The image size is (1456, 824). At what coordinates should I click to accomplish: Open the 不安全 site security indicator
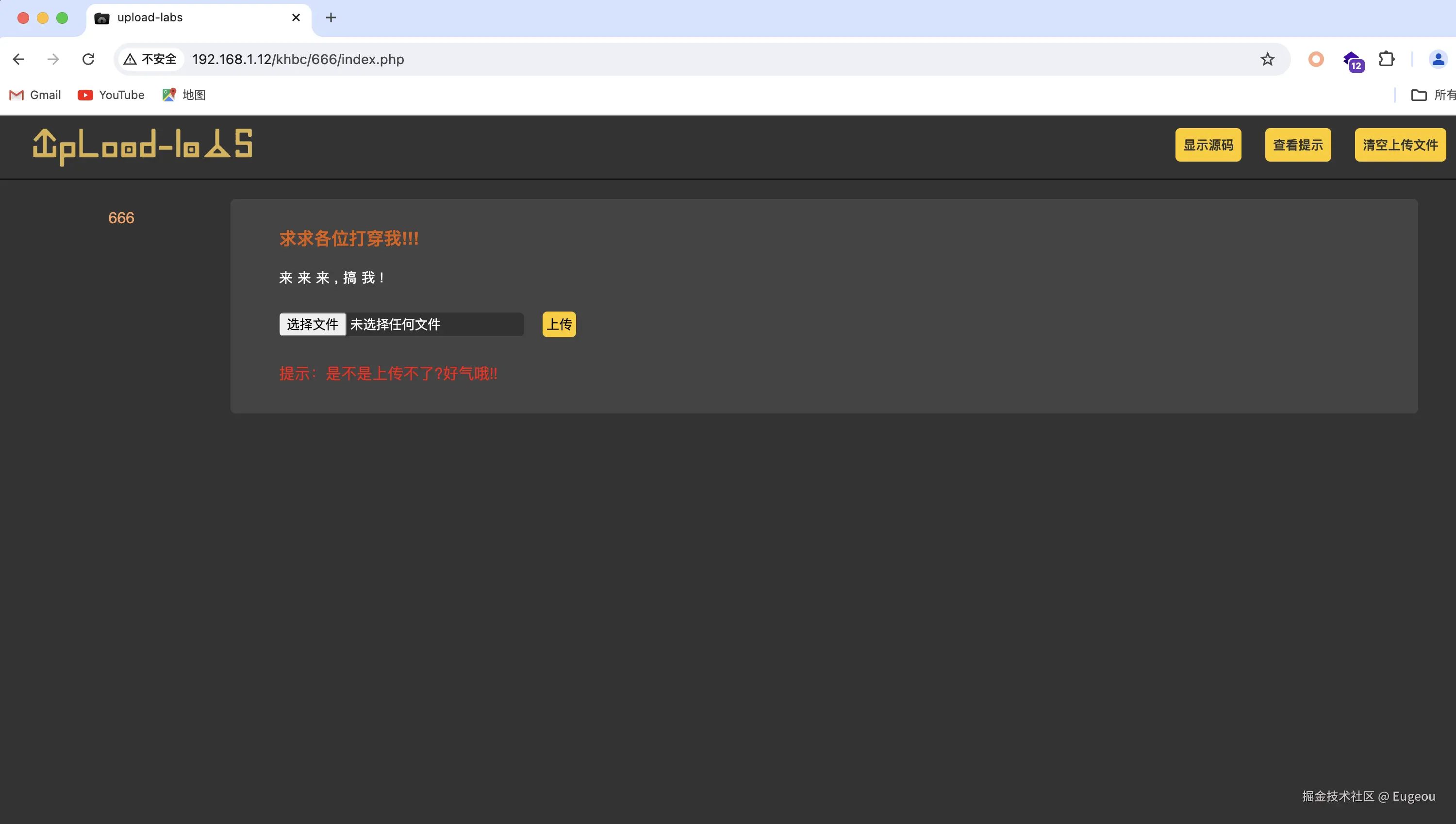[150, 59]
